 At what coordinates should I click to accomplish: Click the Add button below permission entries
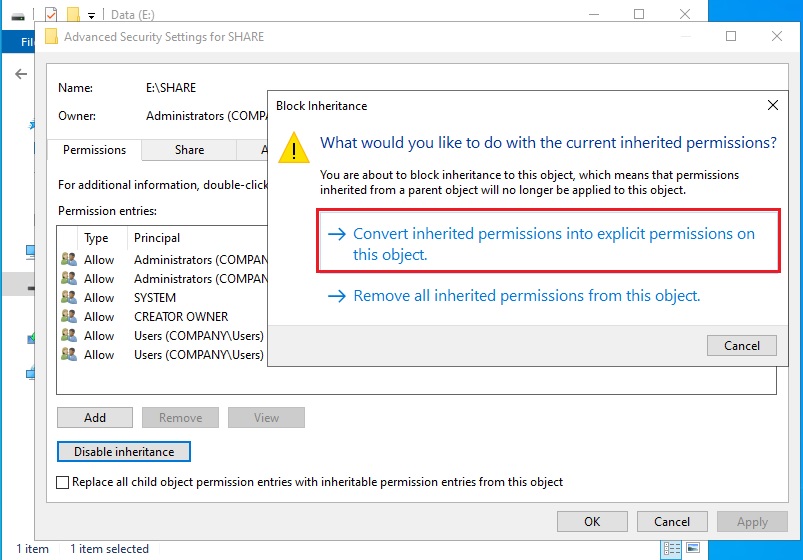pyautogui.click(x=95, y=418)
